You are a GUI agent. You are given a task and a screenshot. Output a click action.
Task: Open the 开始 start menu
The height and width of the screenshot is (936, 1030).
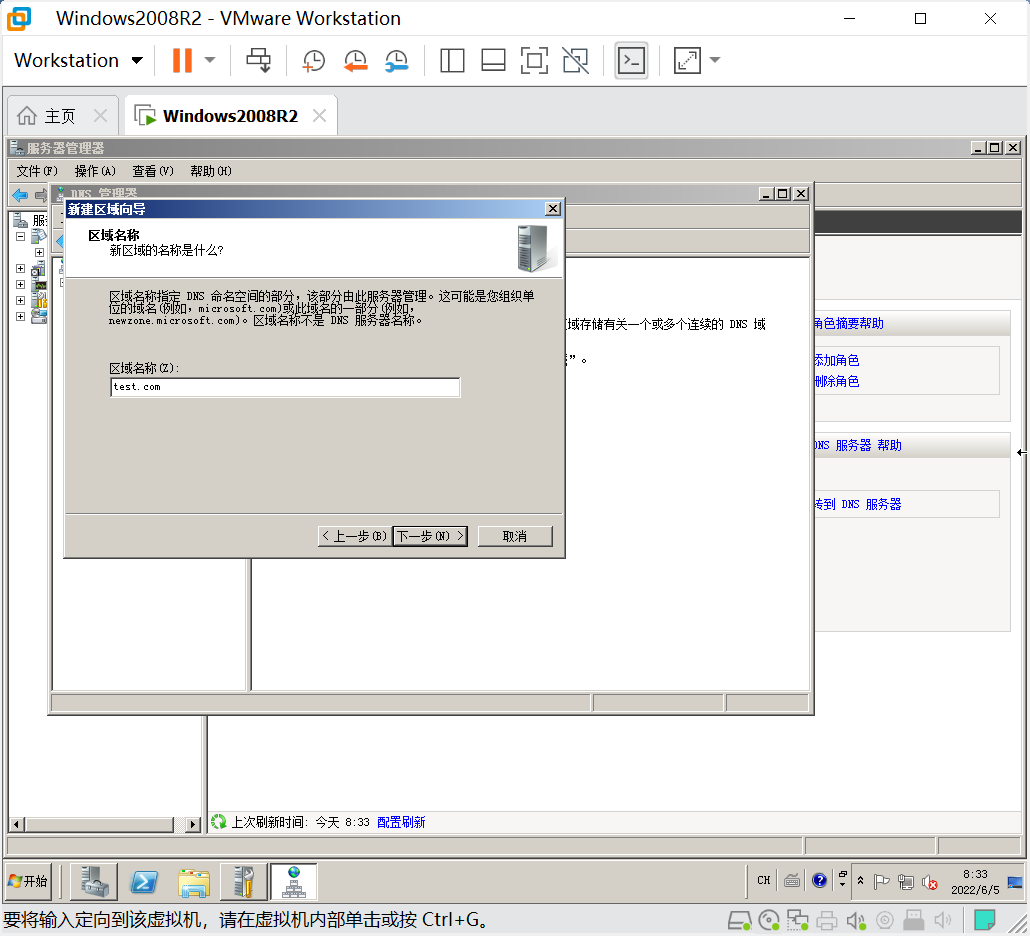pos(28,881)
